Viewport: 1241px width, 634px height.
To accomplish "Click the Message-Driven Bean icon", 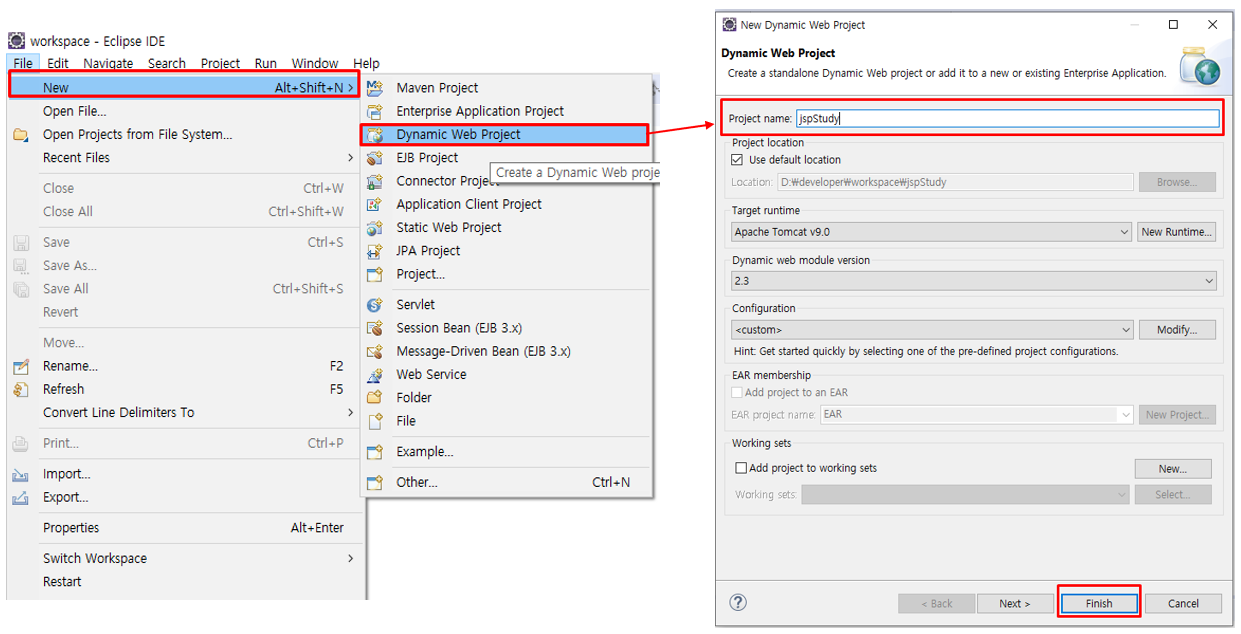I will point(375,351).
